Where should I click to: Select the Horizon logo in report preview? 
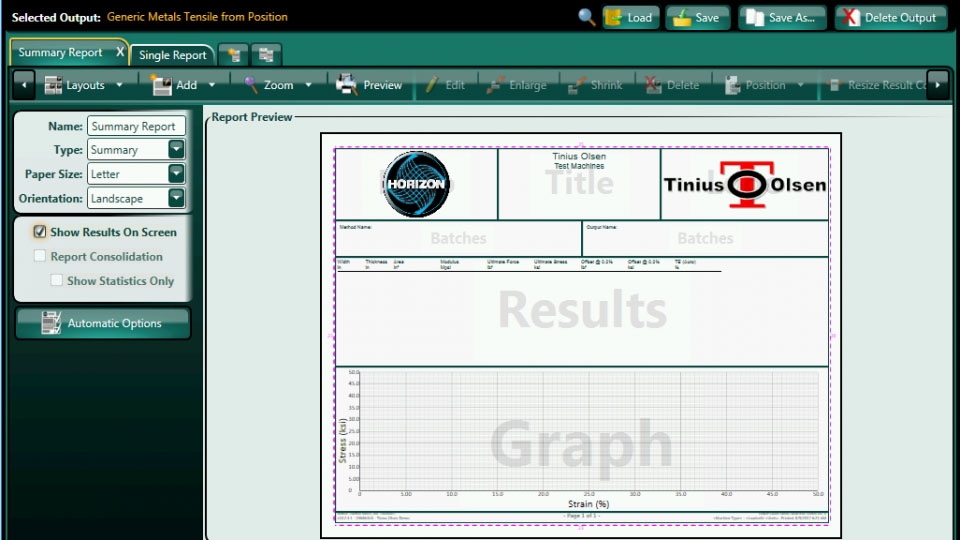pos(416,184)
